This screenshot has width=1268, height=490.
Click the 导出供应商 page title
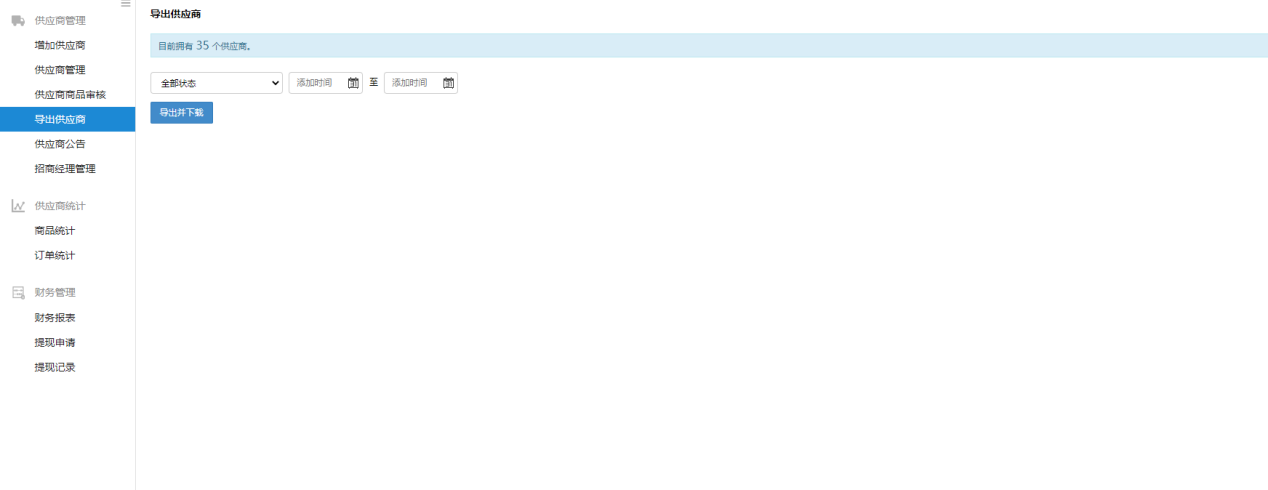coord(176,14)
